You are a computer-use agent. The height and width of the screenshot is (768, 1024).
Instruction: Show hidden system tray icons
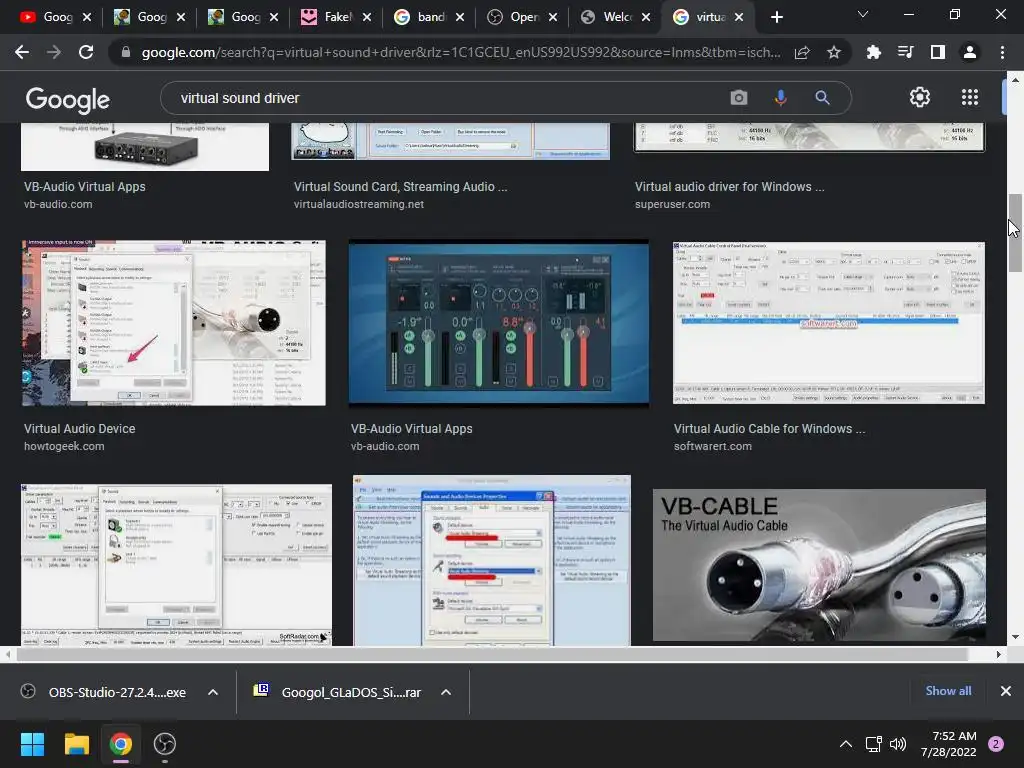(846, 744)
